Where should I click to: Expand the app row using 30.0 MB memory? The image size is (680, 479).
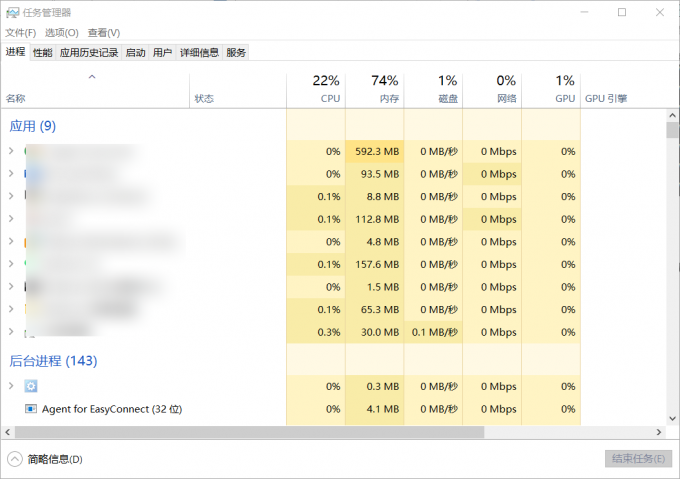tap(11, 332)
